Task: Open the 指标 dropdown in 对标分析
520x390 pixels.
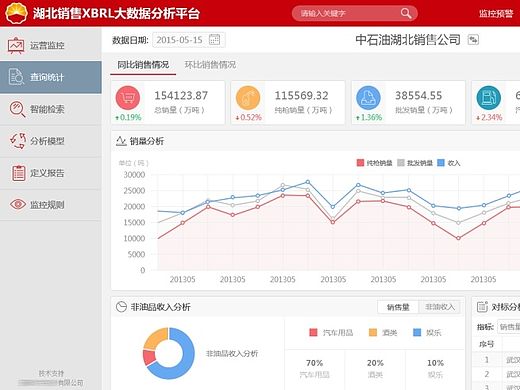Action: [x=509, y=327]
